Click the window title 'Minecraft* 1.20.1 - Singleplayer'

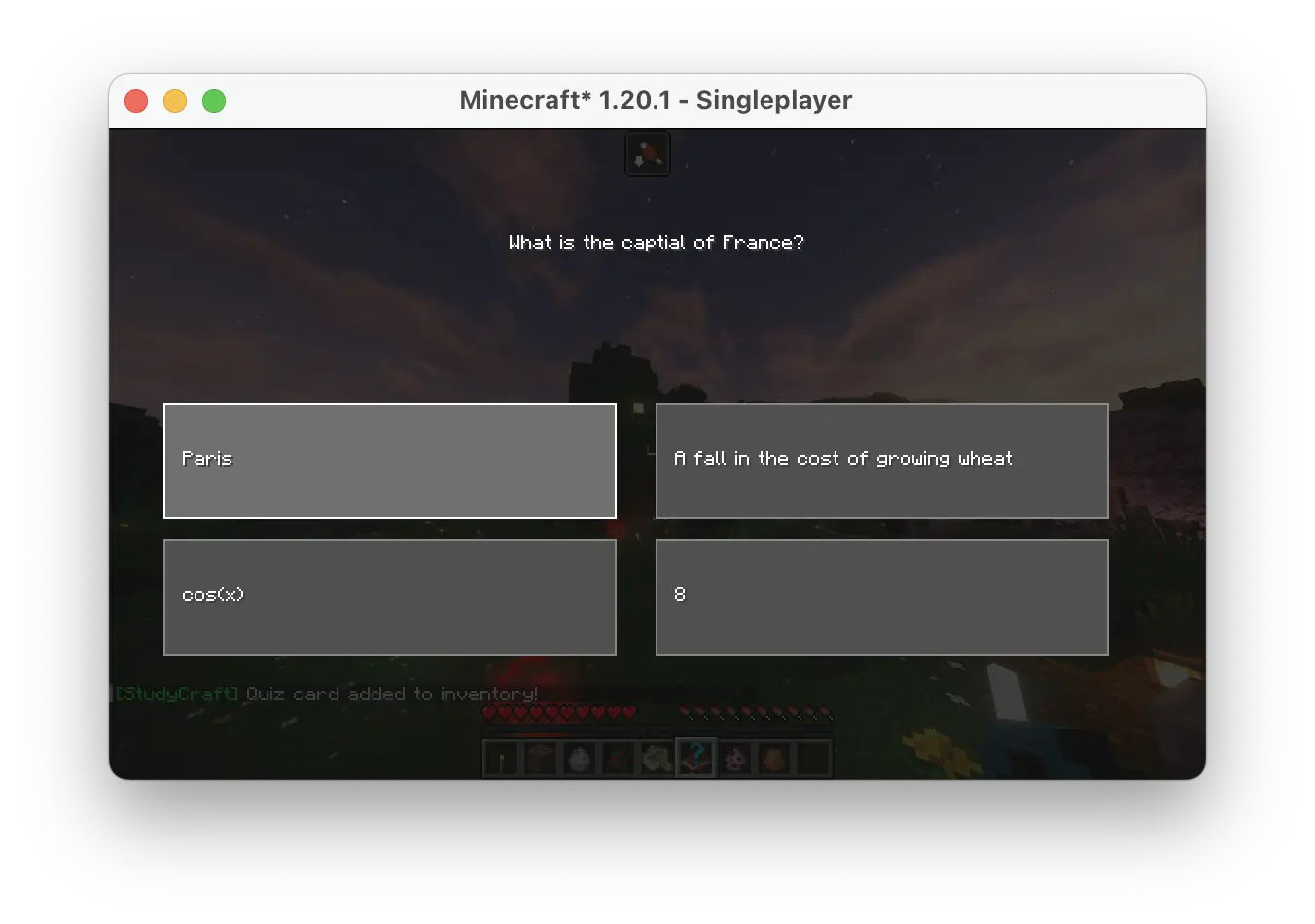[x=657, y=100]
